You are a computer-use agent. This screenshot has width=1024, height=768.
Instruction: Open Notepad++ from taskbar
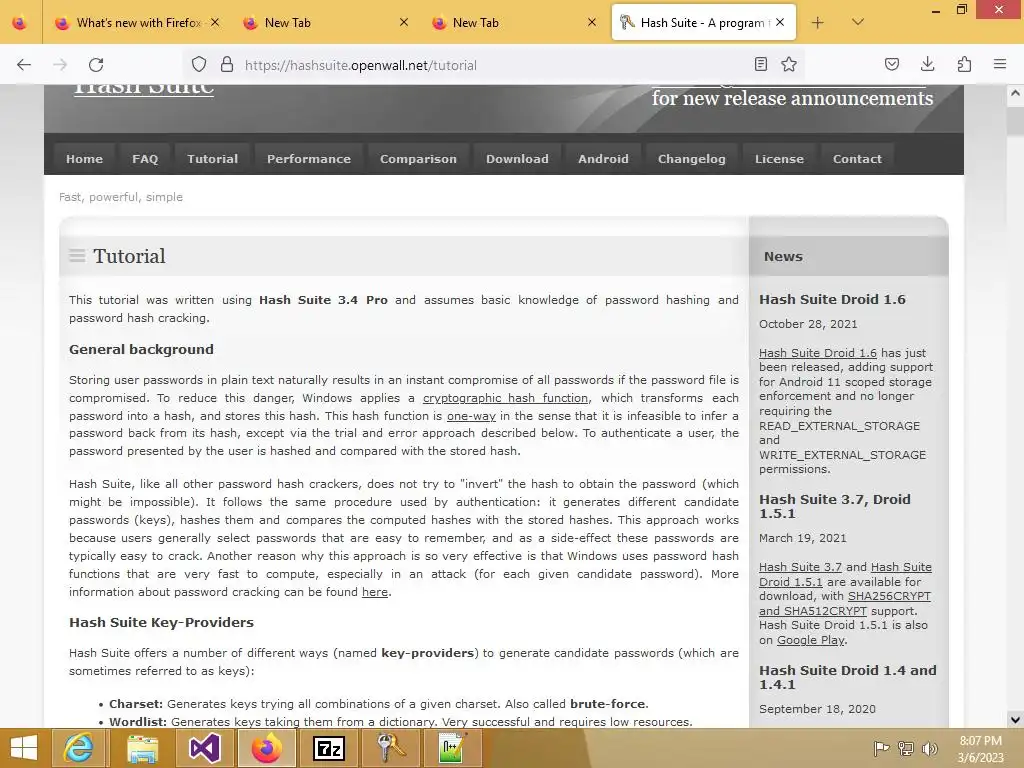[453, 748]
